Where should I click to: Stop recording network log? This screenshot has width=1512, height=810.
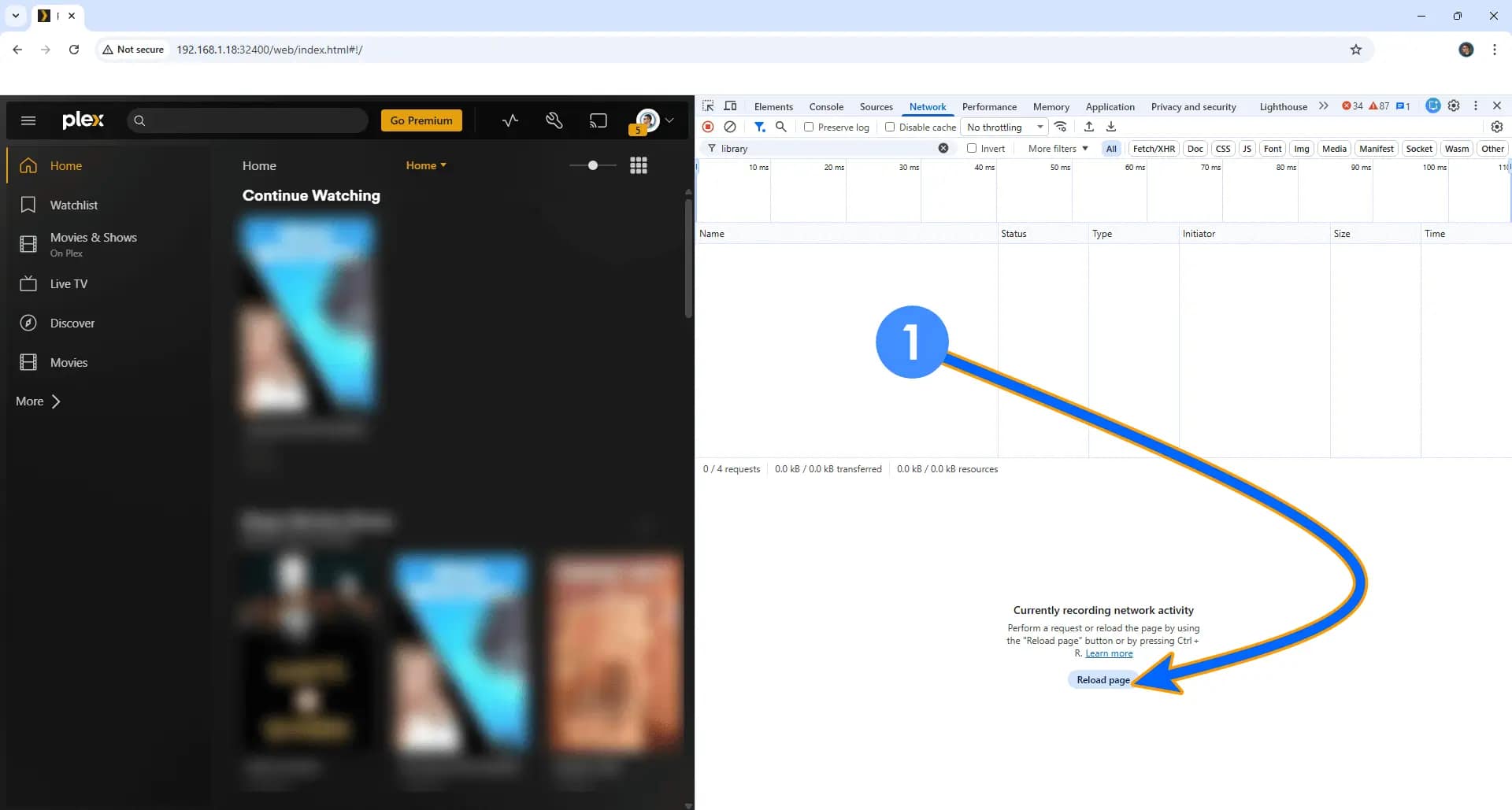coord(708,127)
